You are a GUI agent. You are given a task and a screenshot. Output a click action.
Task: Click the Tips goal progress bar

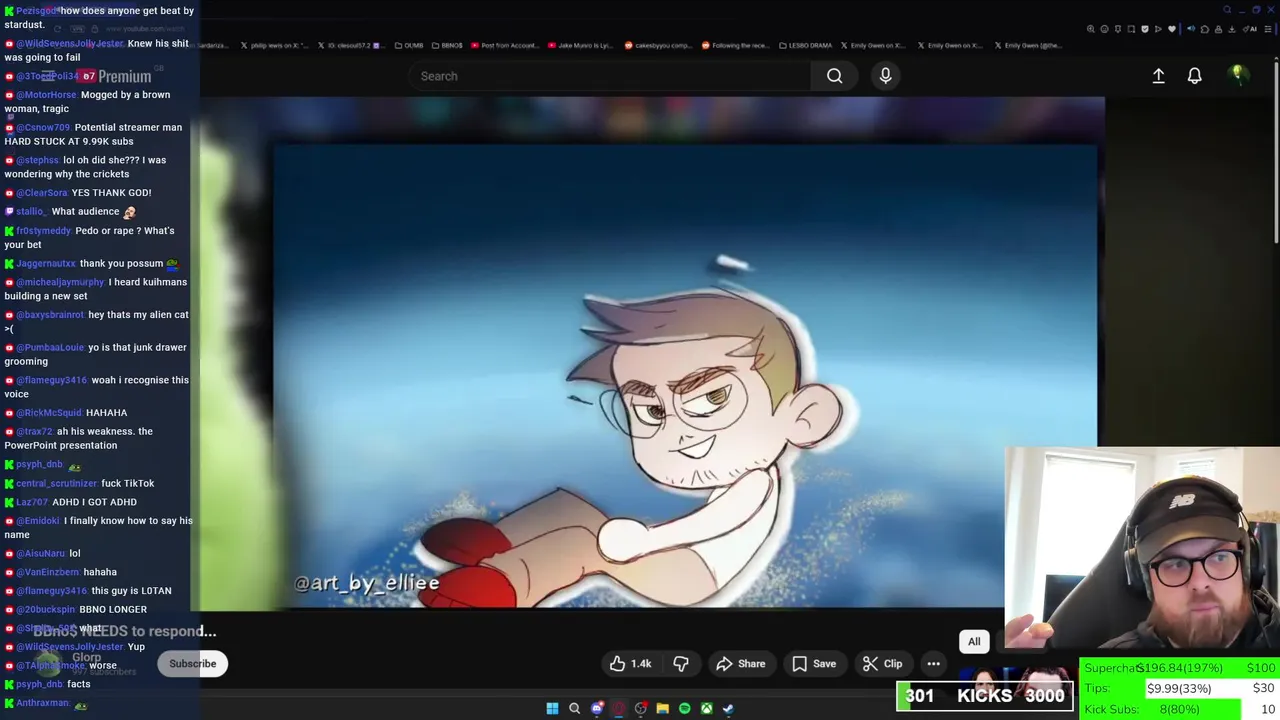click(1179, 688)
